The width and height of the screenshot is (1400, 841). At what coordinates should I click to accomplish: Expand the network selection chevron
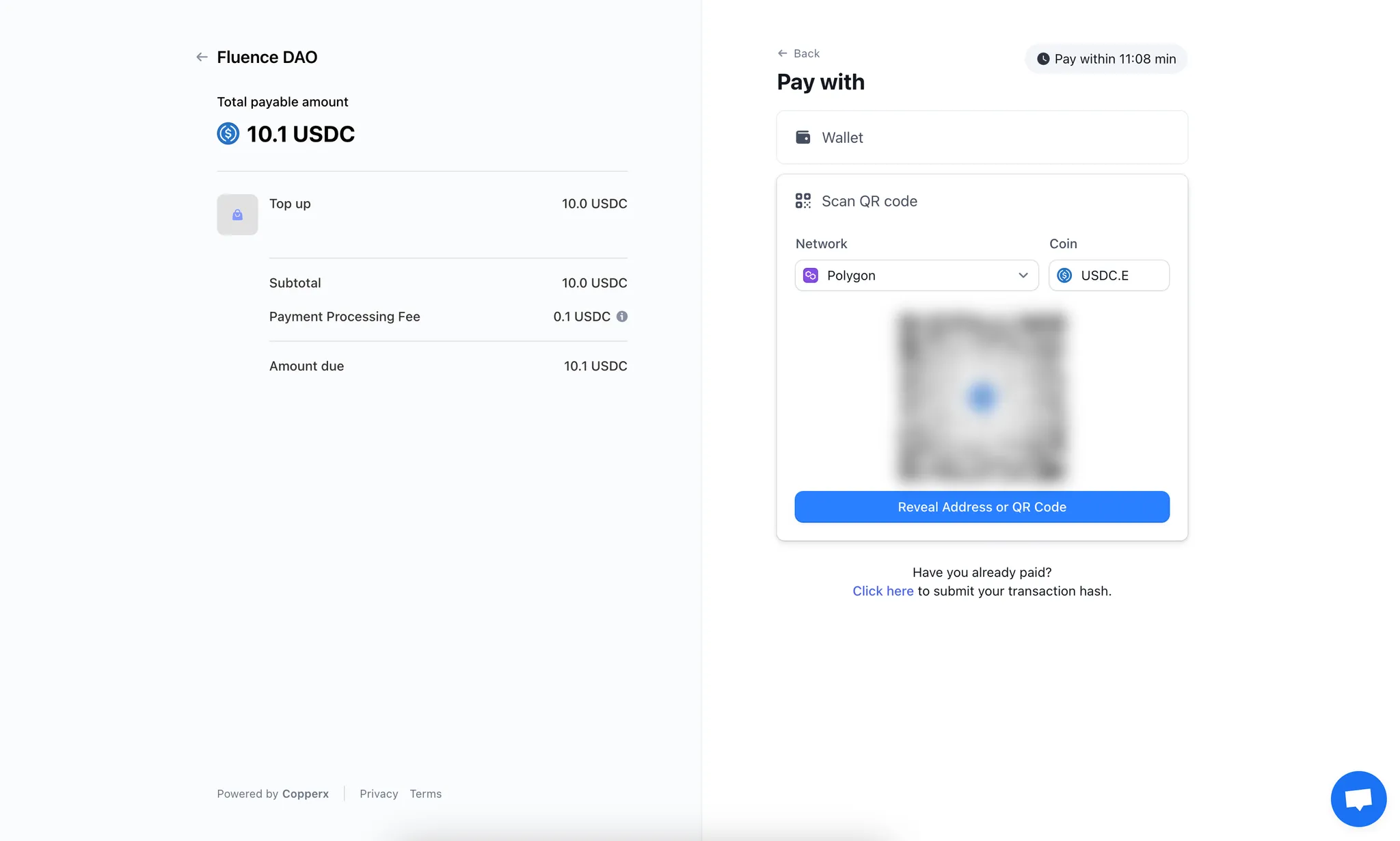[x=1023, y=275]
